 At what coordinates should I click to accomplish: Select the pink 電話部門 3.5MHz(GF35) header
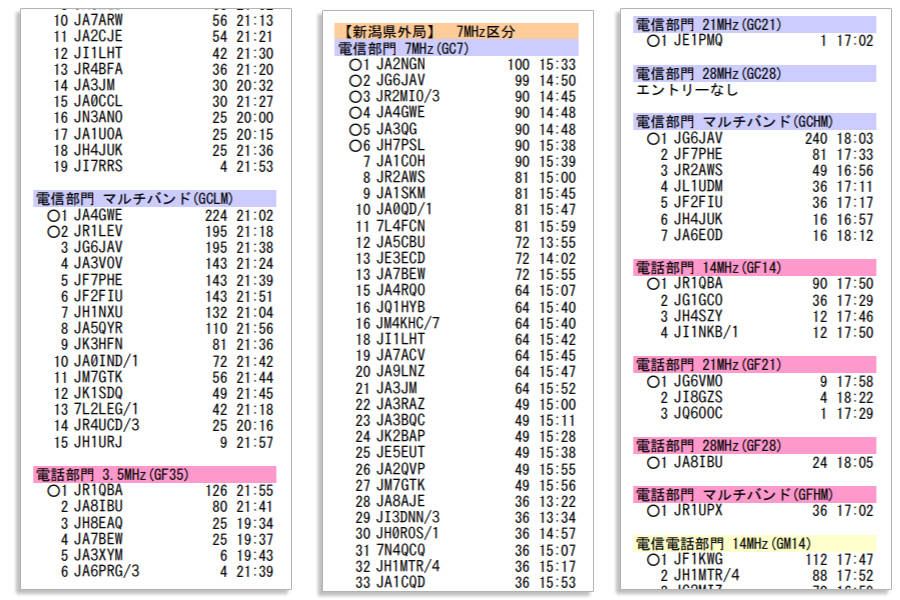(x=155, y=475)
